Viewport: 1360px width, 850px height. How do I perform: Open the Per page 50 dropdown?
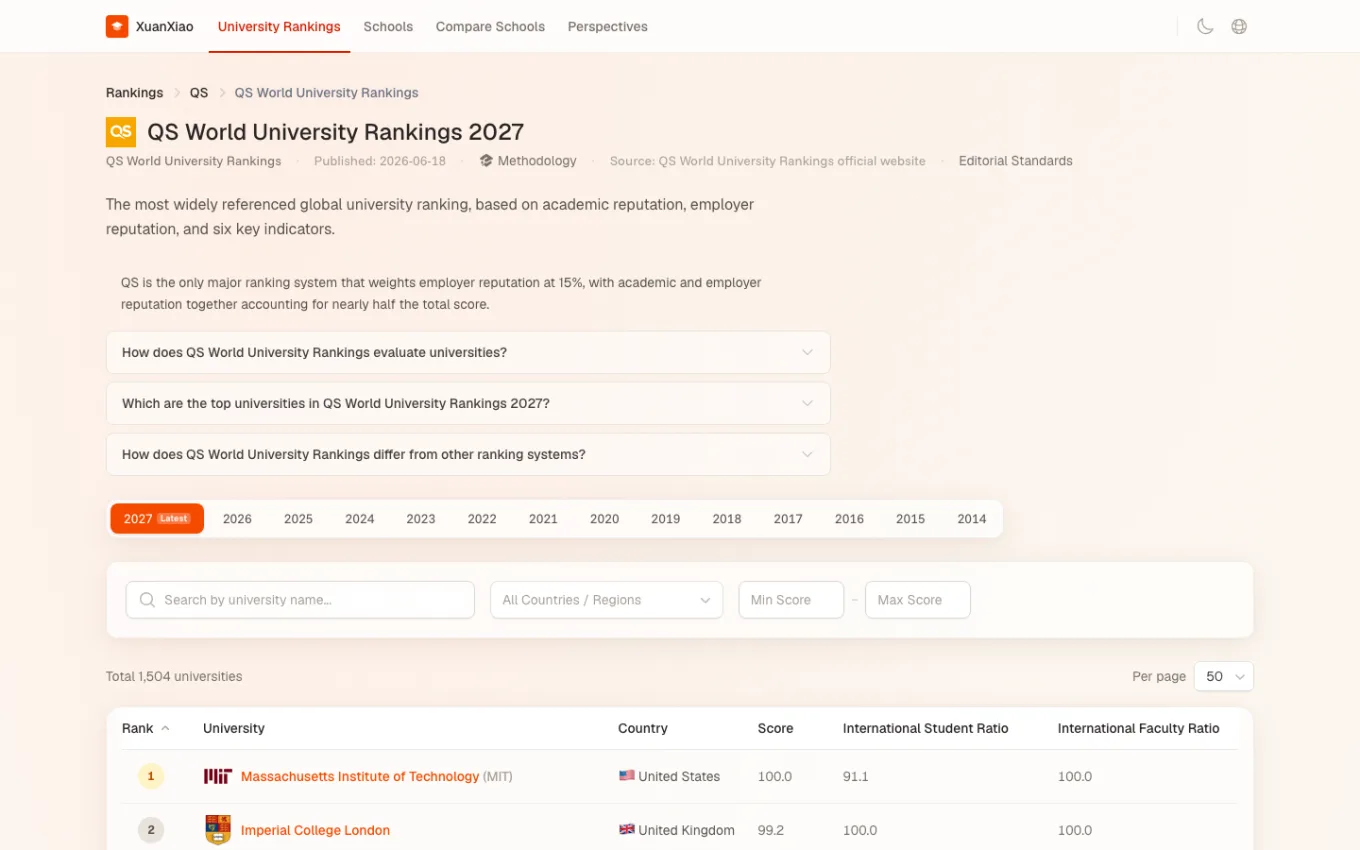1223,677
